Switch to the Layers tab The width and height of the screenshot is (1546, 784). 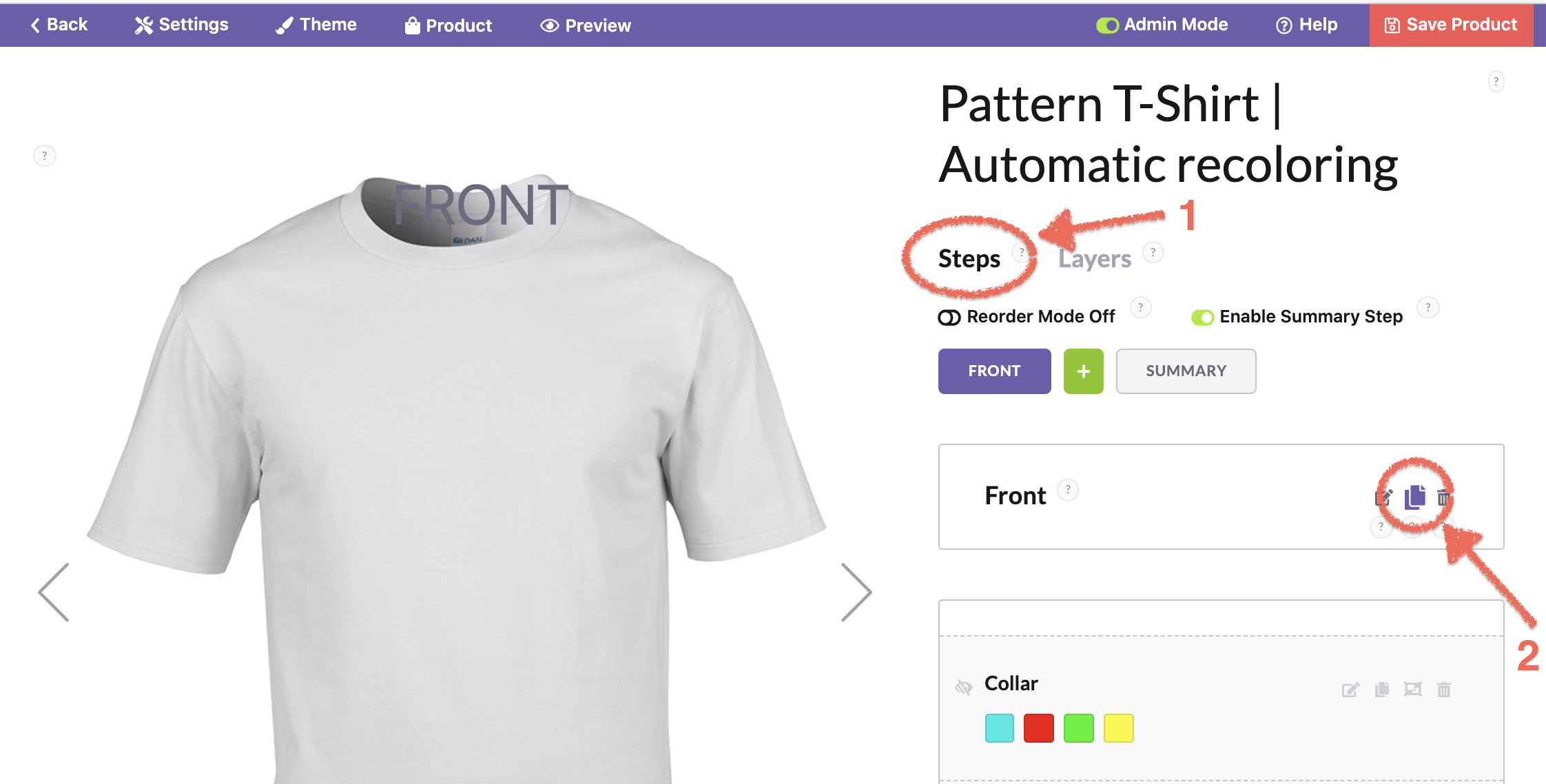[1094, 259]
